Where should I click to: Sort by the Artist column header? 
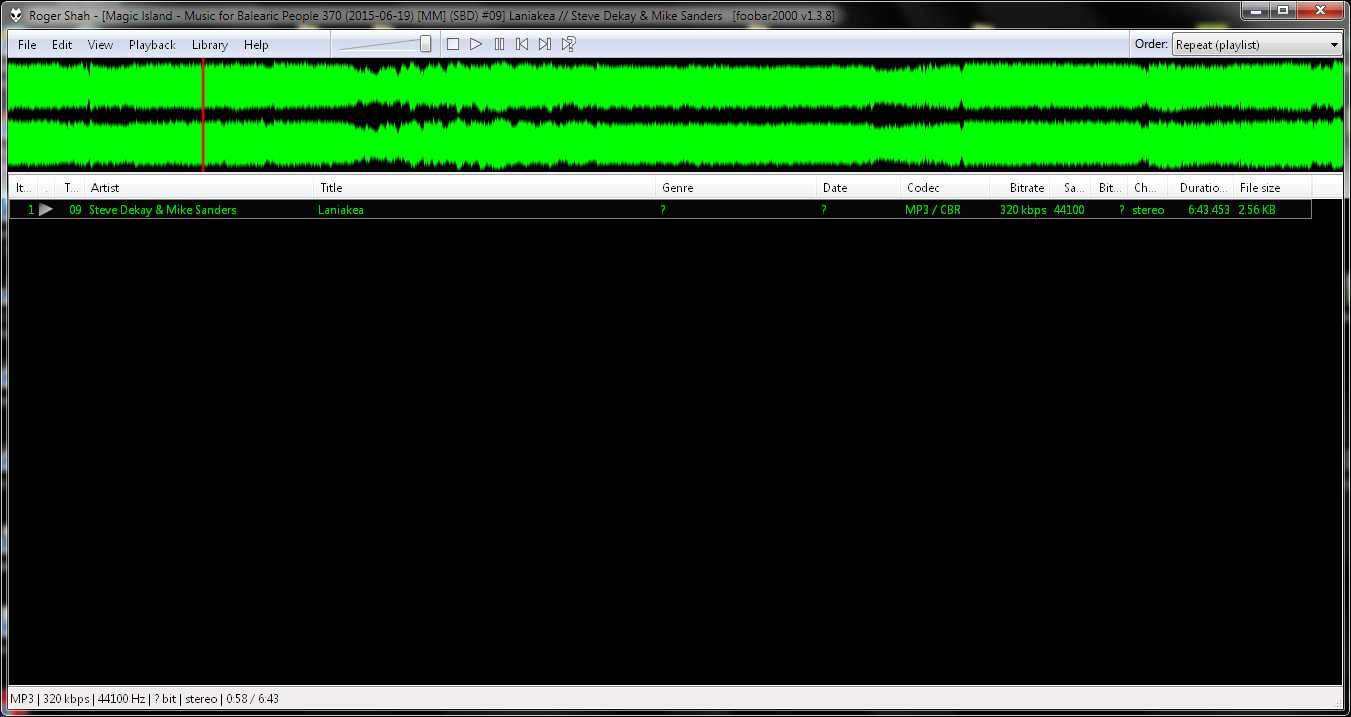[x=200, y=188]
